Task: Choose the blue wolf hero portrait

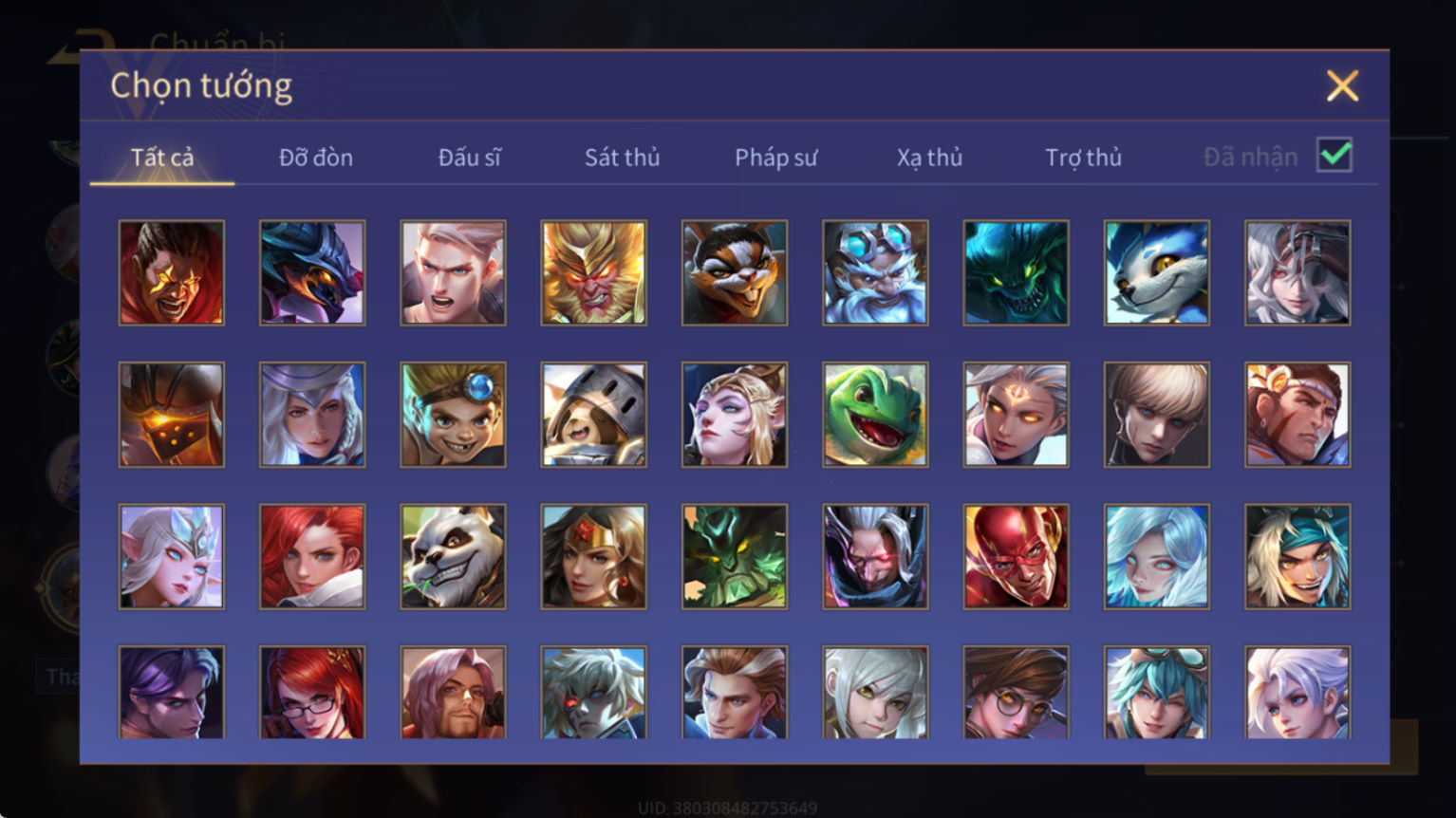Action: coord(1156,272)
